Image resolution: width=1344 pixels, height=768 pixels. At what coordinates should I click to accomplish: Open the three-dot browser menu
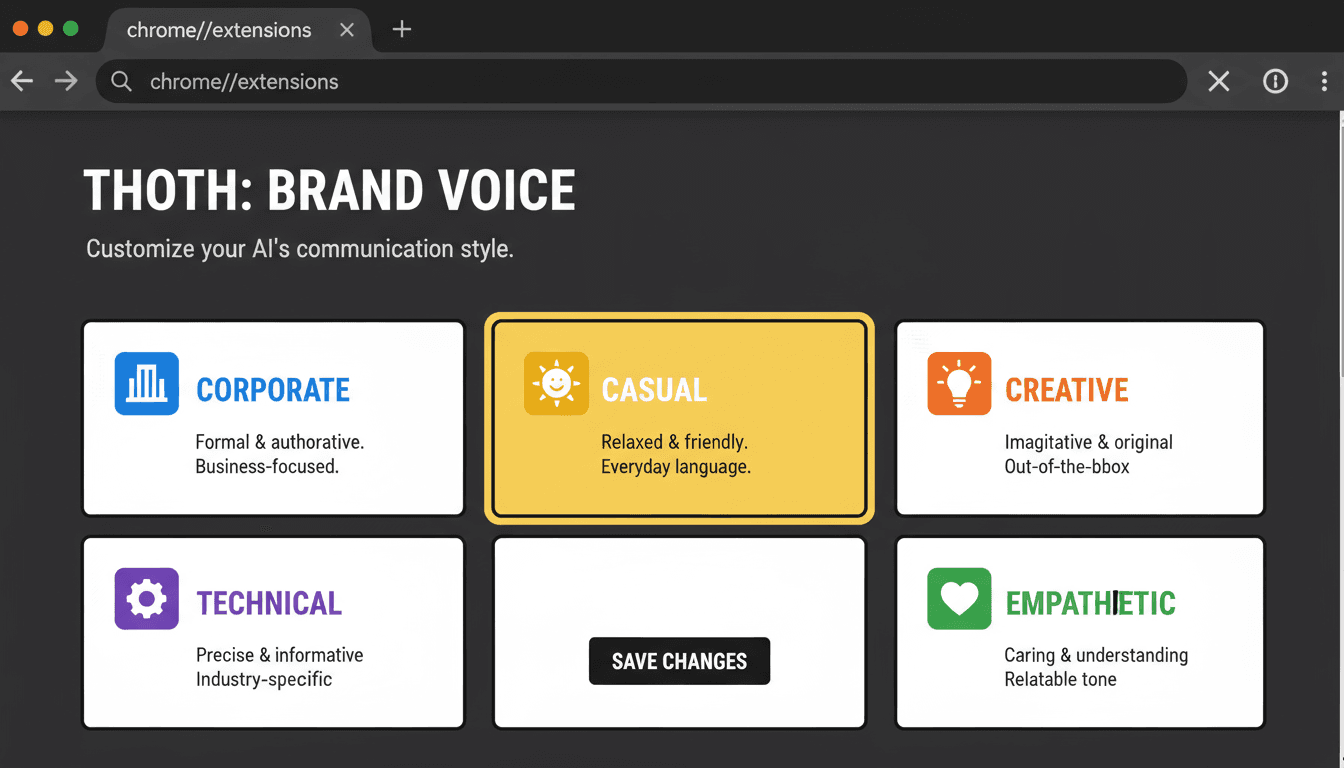click(1324, 82)
